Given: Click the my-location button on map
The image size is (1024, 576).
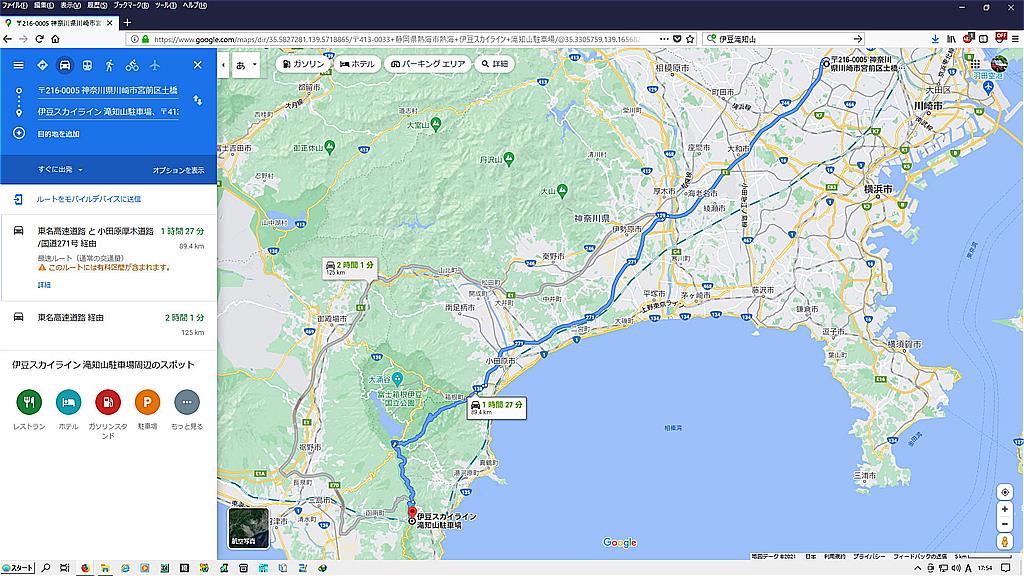Looking at the screenshot, I should click(1004, 492).
